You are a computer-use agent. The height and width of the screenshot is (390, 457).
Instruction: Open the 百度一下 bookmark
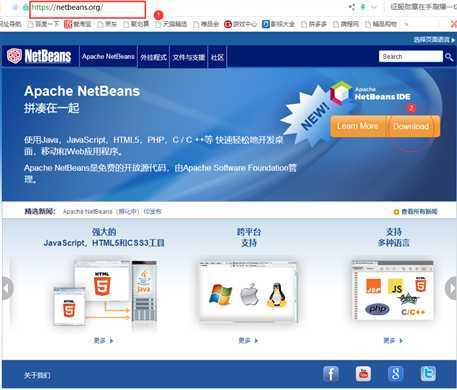click(x=43, y=24)
